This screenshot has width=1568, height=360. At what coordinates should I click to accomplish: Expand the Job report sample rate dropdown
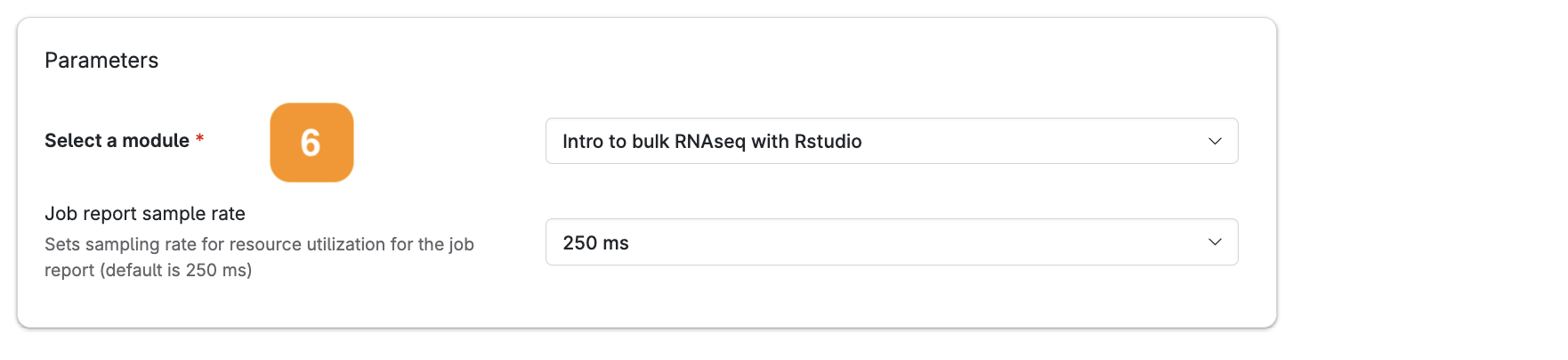[892, 242]
